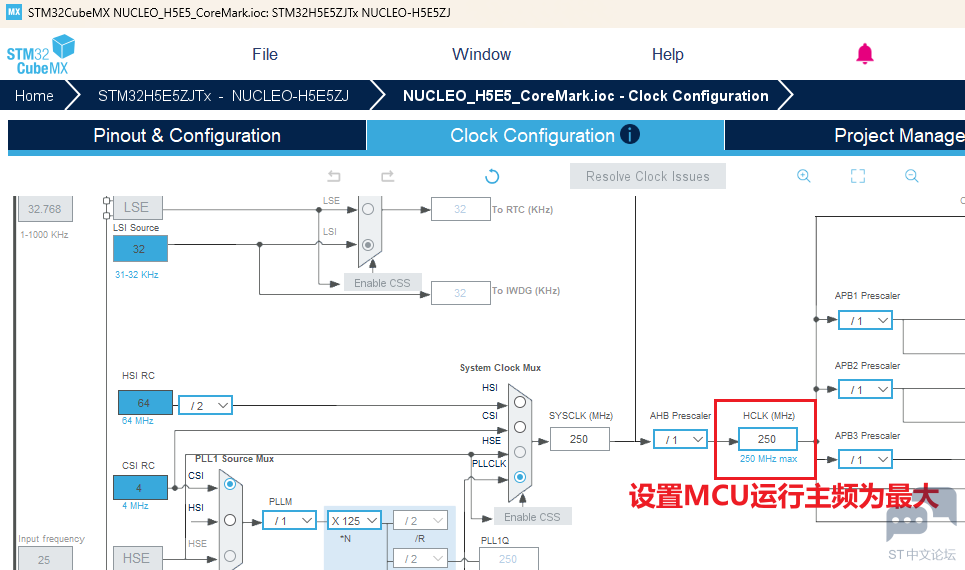This screenshot has height=570, width=965.
Task: Open the APB1 Prescaler dropdown
Action: point(865,320)
